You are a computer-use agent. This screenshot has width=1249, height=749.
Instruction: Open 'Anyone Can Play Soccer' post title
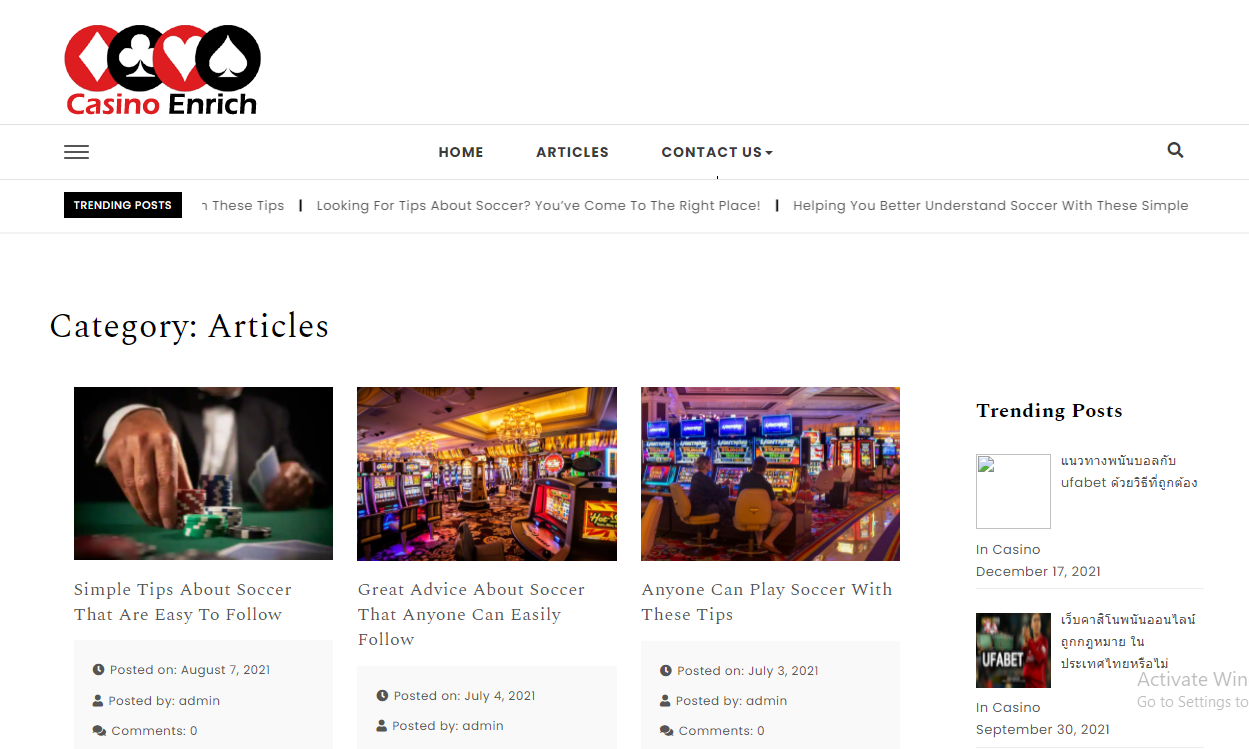767,602
